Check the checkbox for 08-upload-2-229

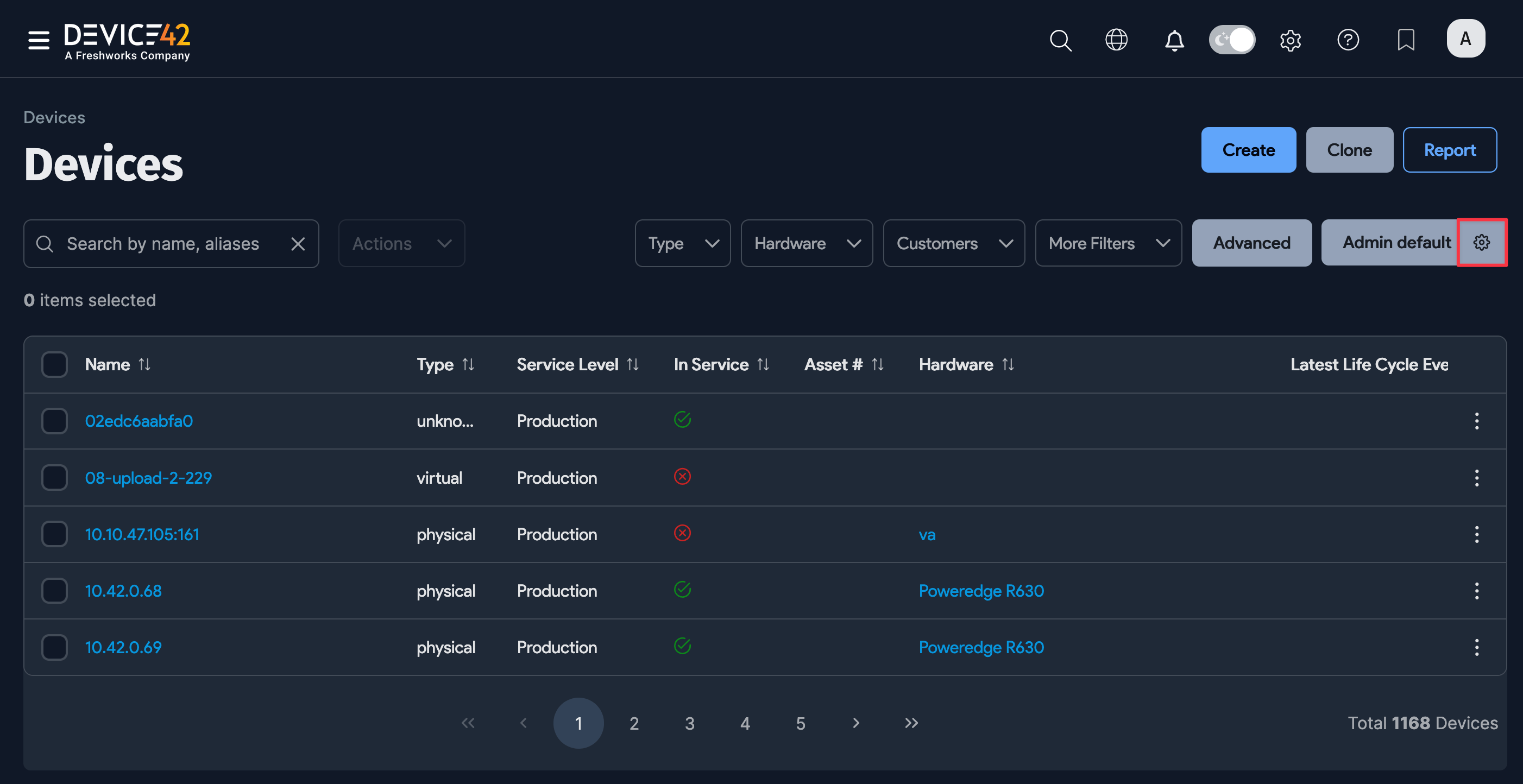[54, 477]
